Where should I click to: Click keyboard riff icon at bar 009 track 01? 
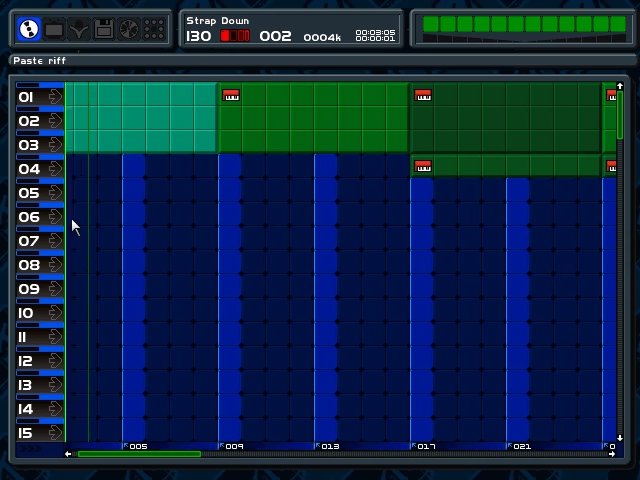(x=231, y=95)
